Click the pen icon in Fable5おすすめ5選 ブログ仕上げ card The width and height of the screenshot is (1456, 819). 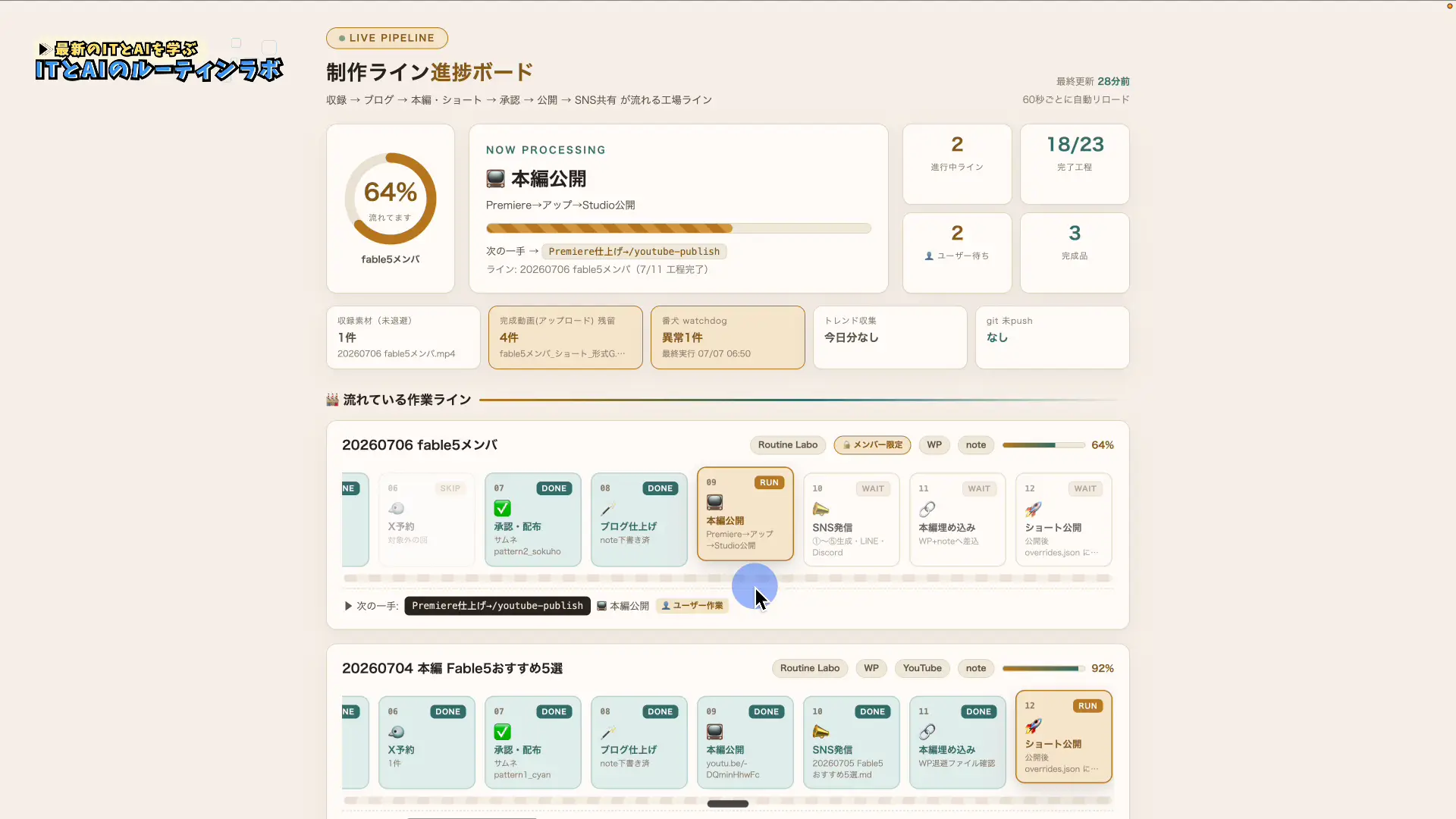point(607,732)
